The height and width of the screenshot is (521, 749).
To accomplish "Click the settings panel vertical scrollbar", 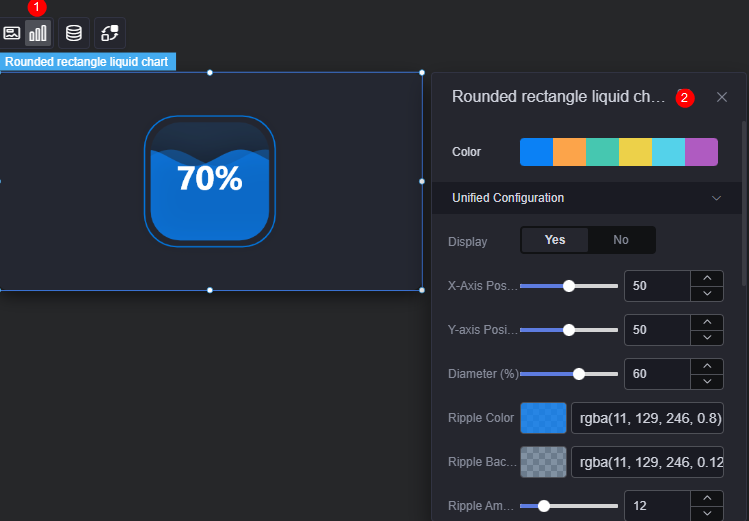I will [x=744, y=203].
